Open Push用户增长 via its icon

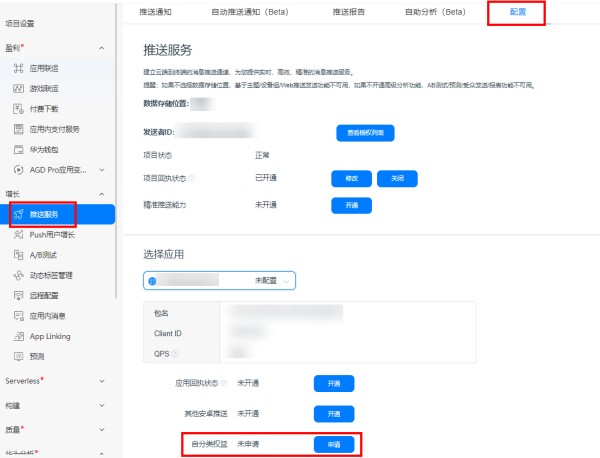tap(18, 235)
